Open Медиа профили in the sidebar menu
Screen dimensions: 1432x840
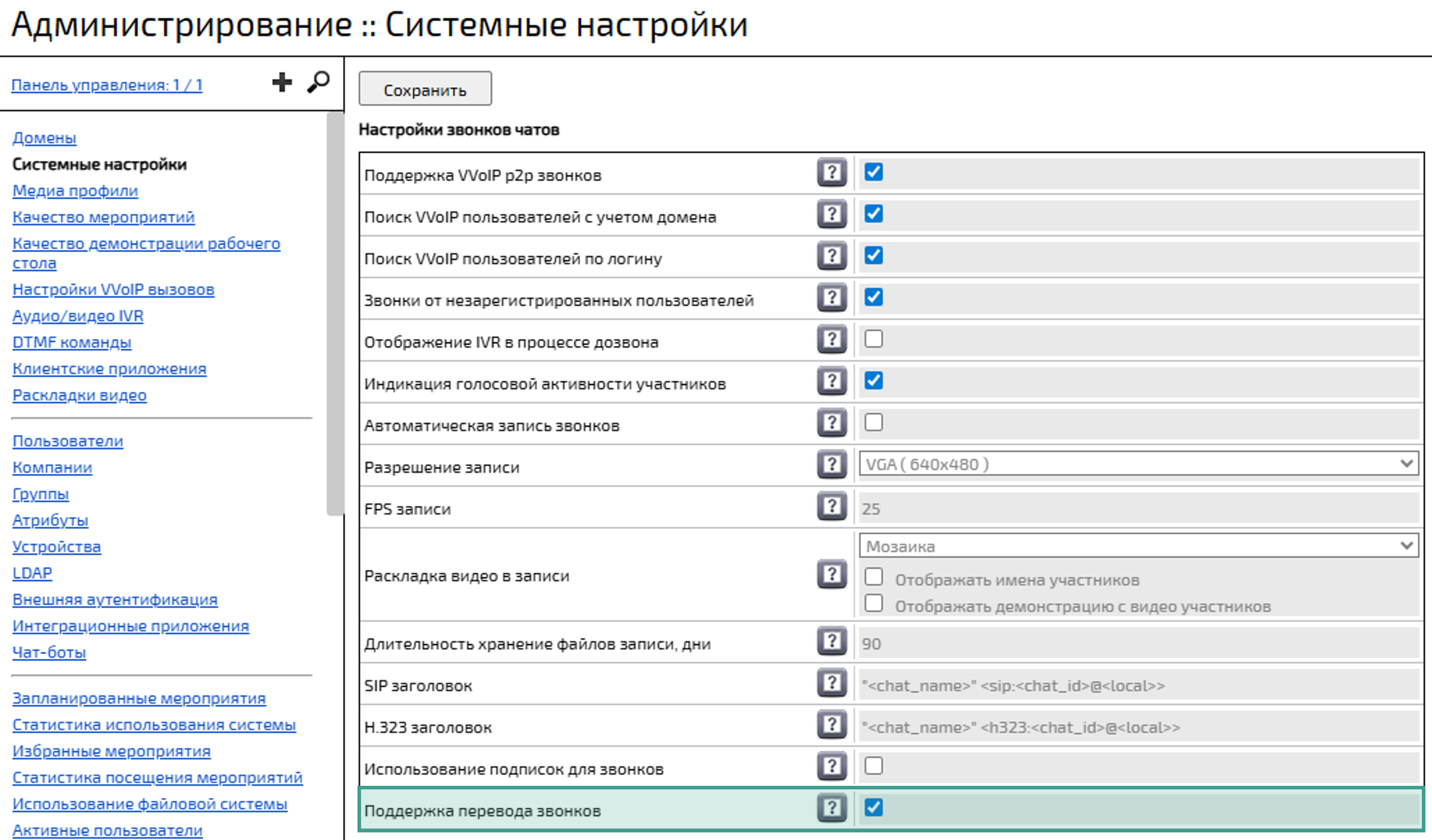coord(75,191)
